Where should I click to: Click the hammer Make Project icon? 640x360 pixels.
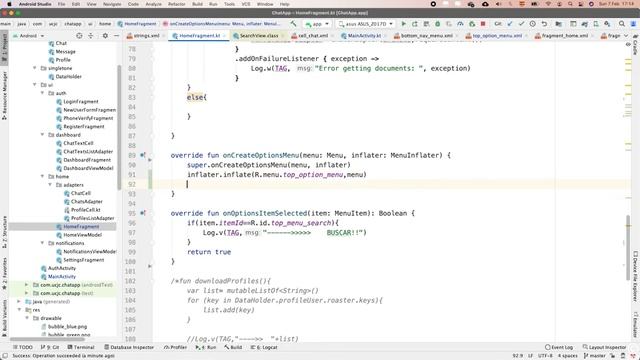293,24
